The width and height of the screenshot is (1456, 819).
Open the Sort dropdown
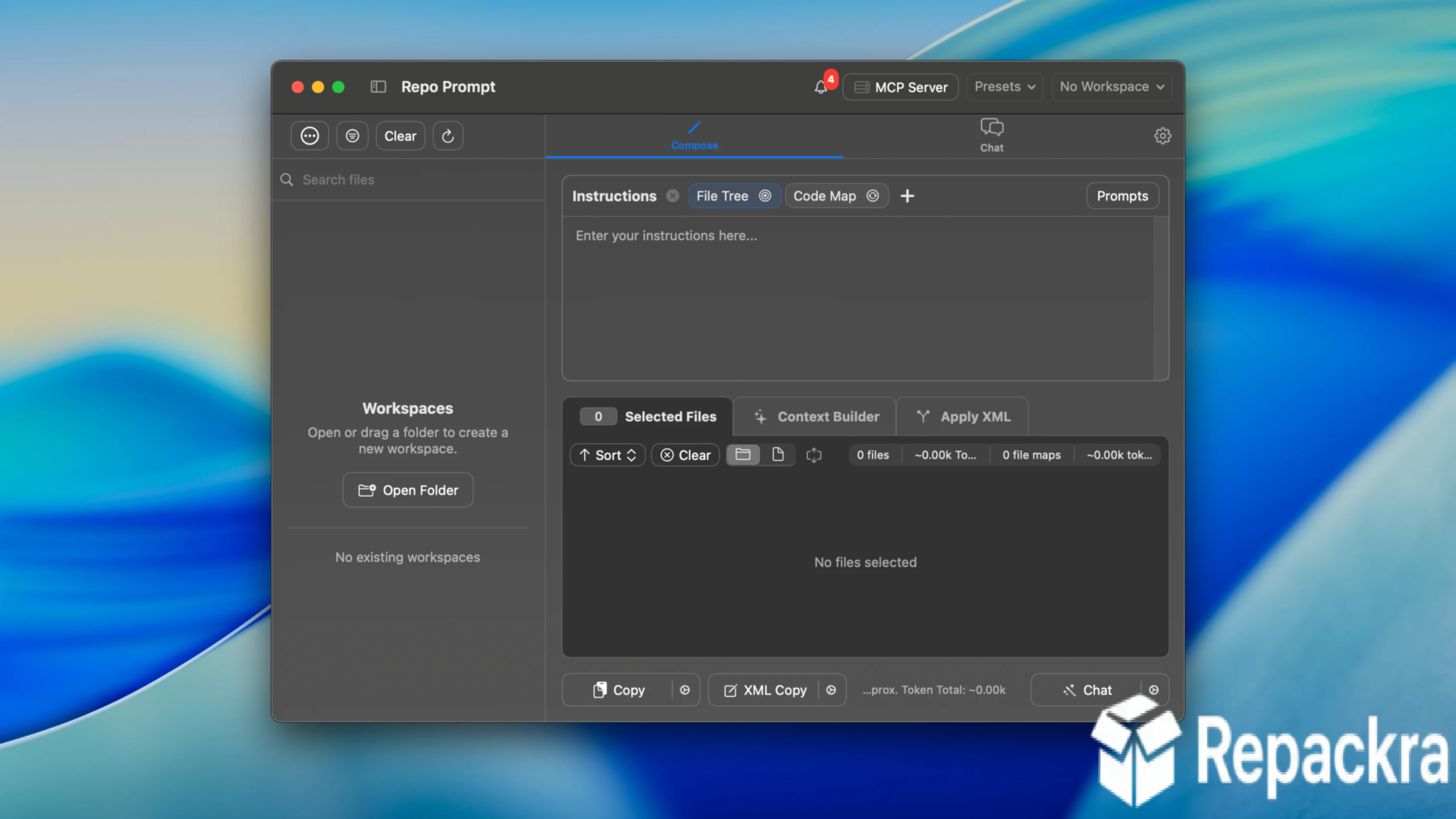[607, 455]
